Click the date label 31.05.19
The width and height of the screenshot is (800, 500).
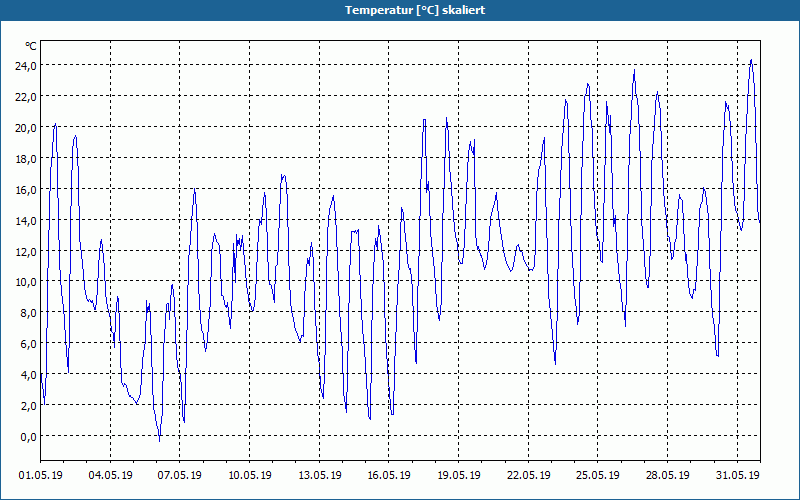click(x=737, y=475)
